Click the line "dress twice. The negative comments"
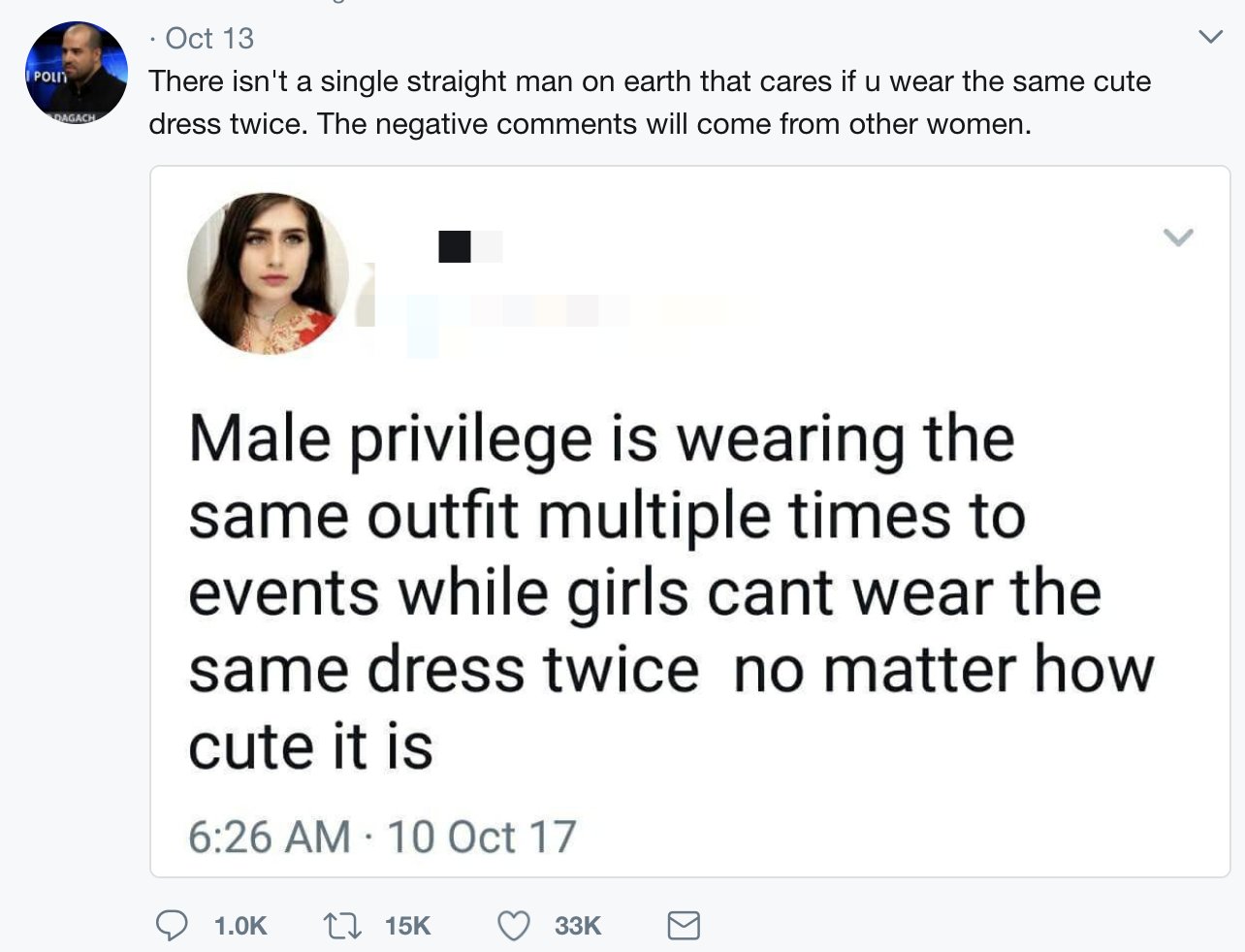 [590, 124]
